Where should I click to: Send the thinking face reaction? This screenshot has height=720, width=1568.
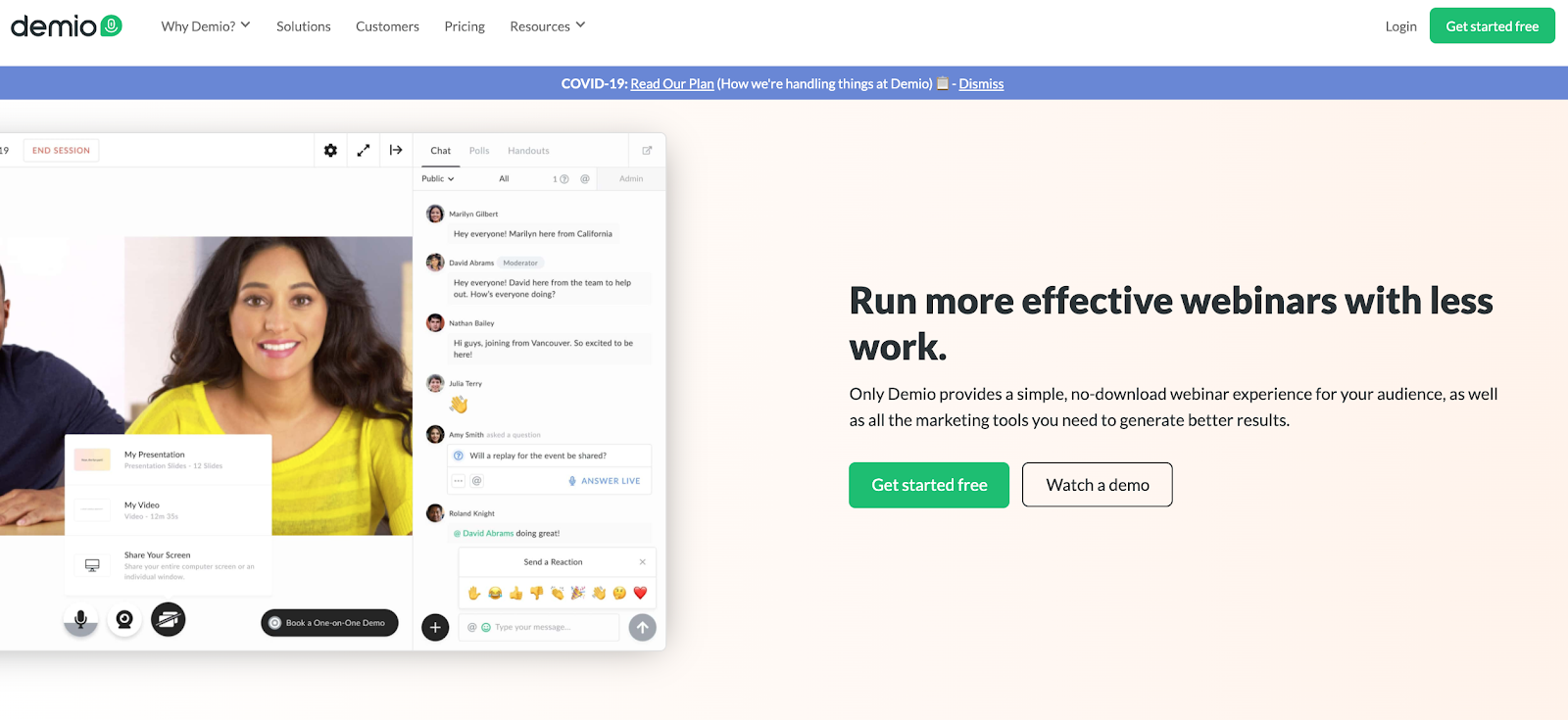[619, 593]
